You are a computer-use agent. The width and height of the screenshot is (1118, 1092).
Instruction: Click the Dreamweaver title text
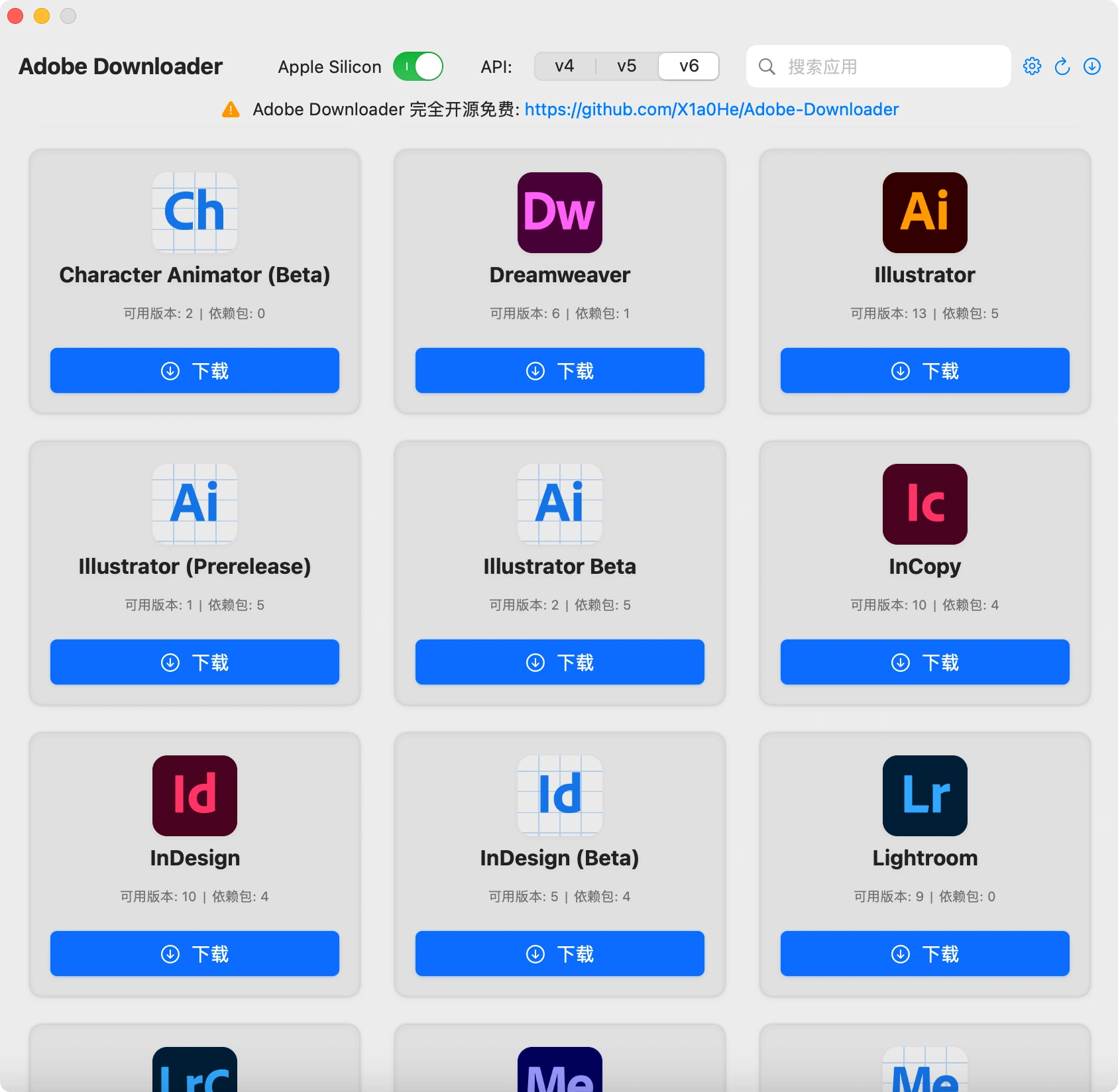coord(560,275)
